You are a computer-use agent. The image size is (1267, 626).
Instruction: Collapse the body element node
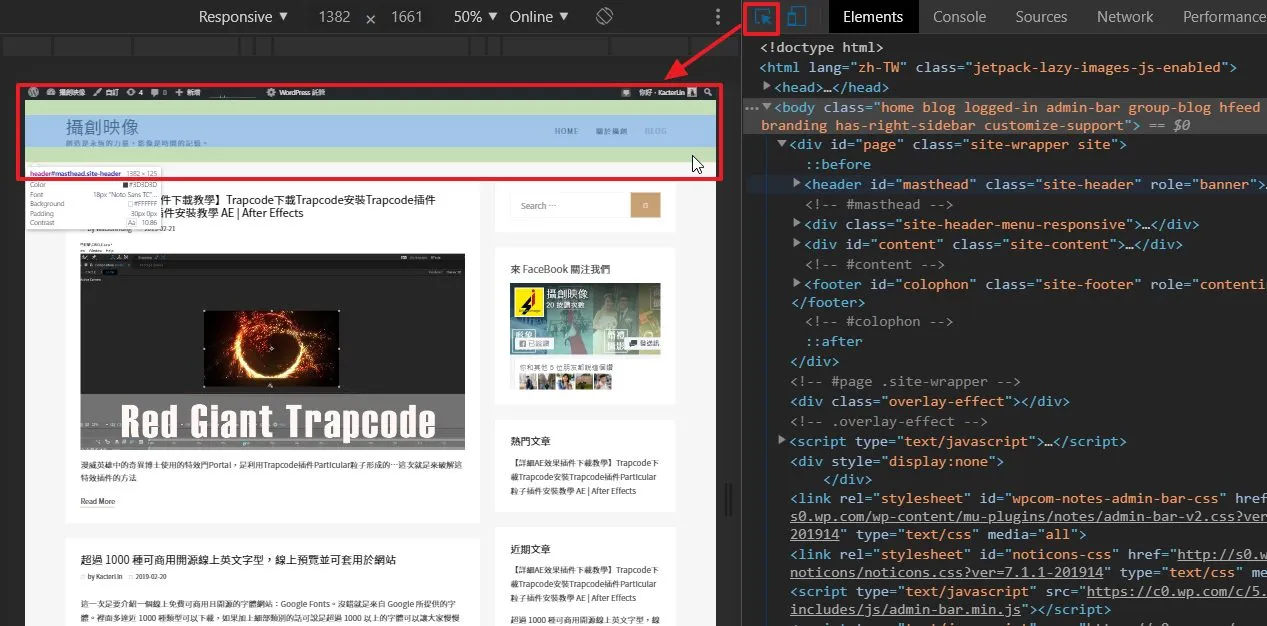coord(767,107)
